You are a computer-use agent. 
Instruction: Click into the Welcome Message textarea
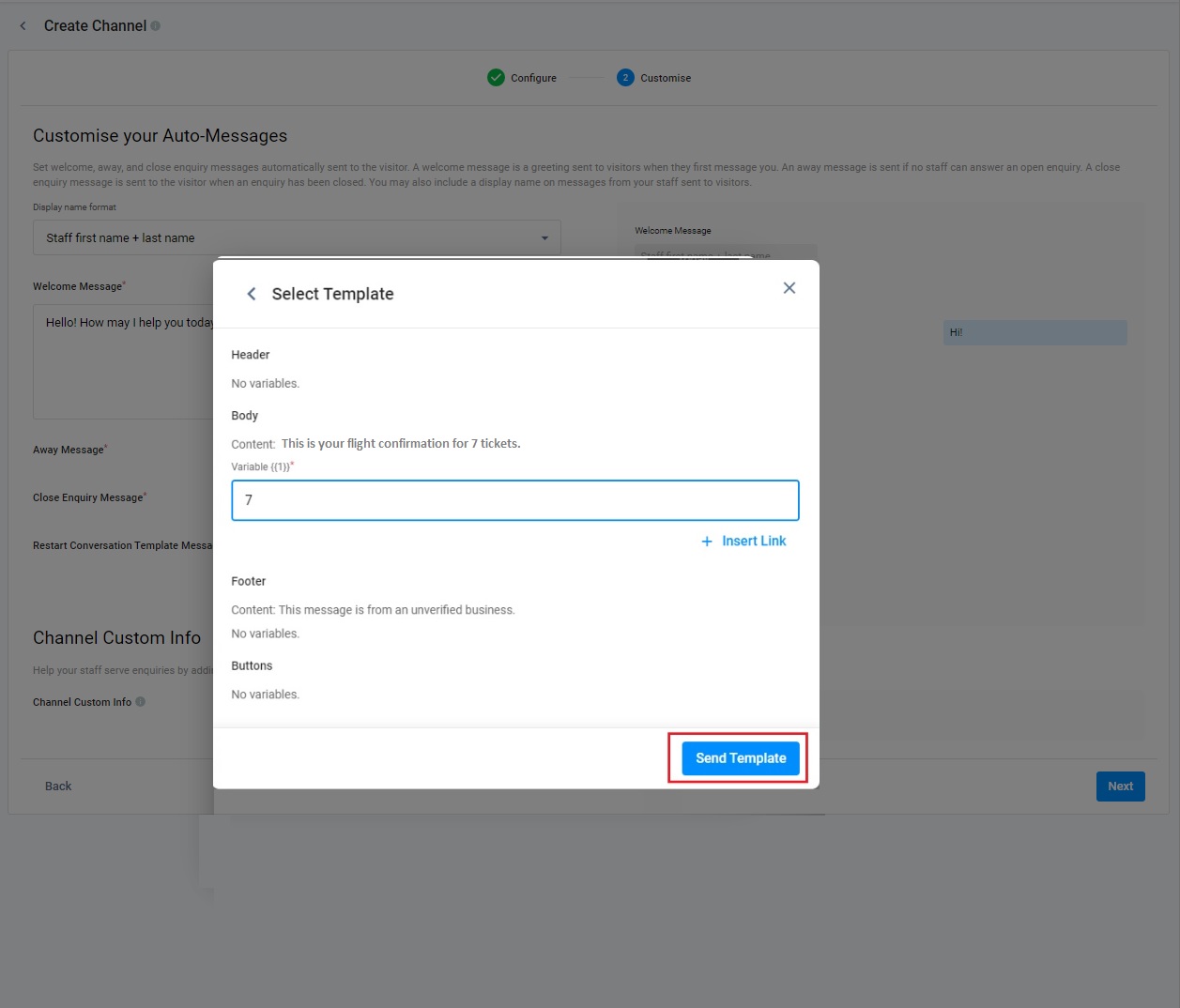tap(124, 361)
